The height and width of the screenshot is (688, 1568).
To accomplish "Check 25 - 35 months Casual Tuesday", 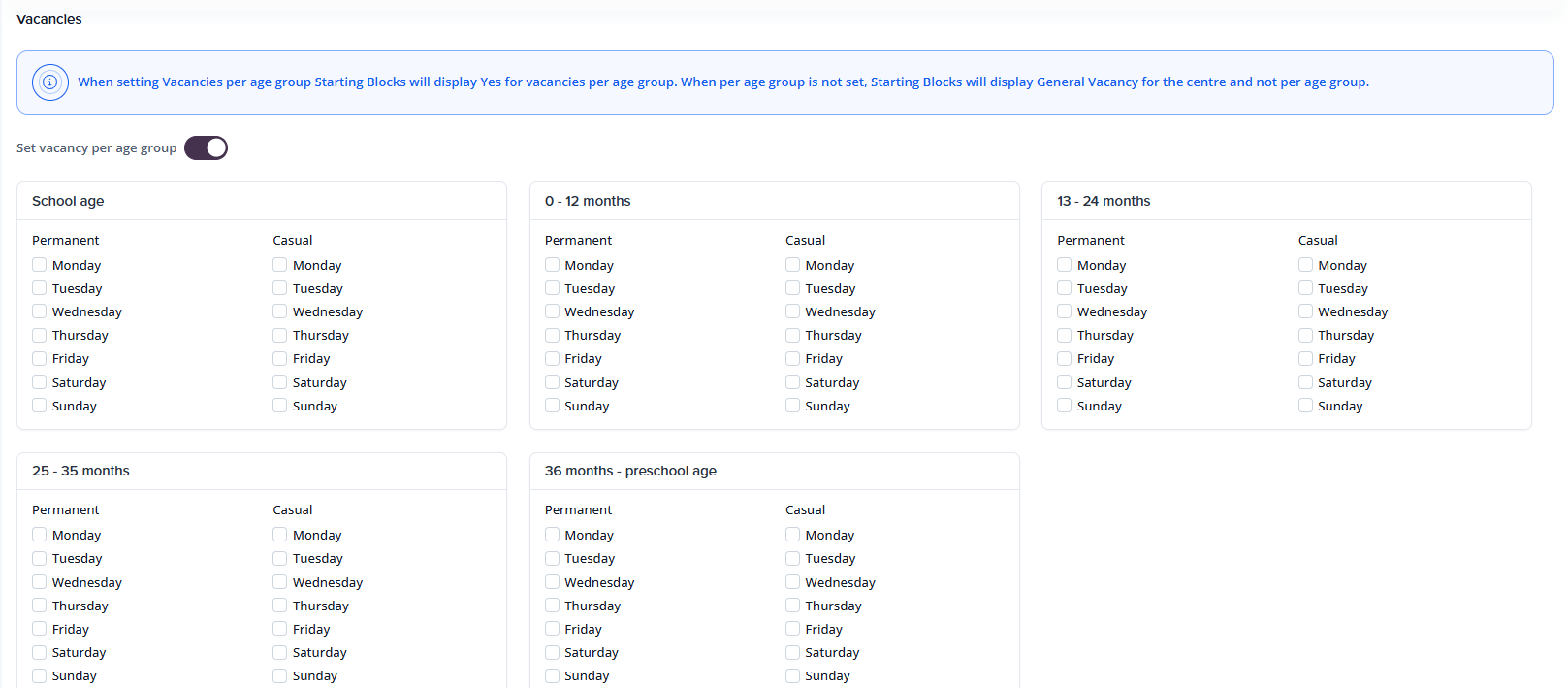I will 280,558.
